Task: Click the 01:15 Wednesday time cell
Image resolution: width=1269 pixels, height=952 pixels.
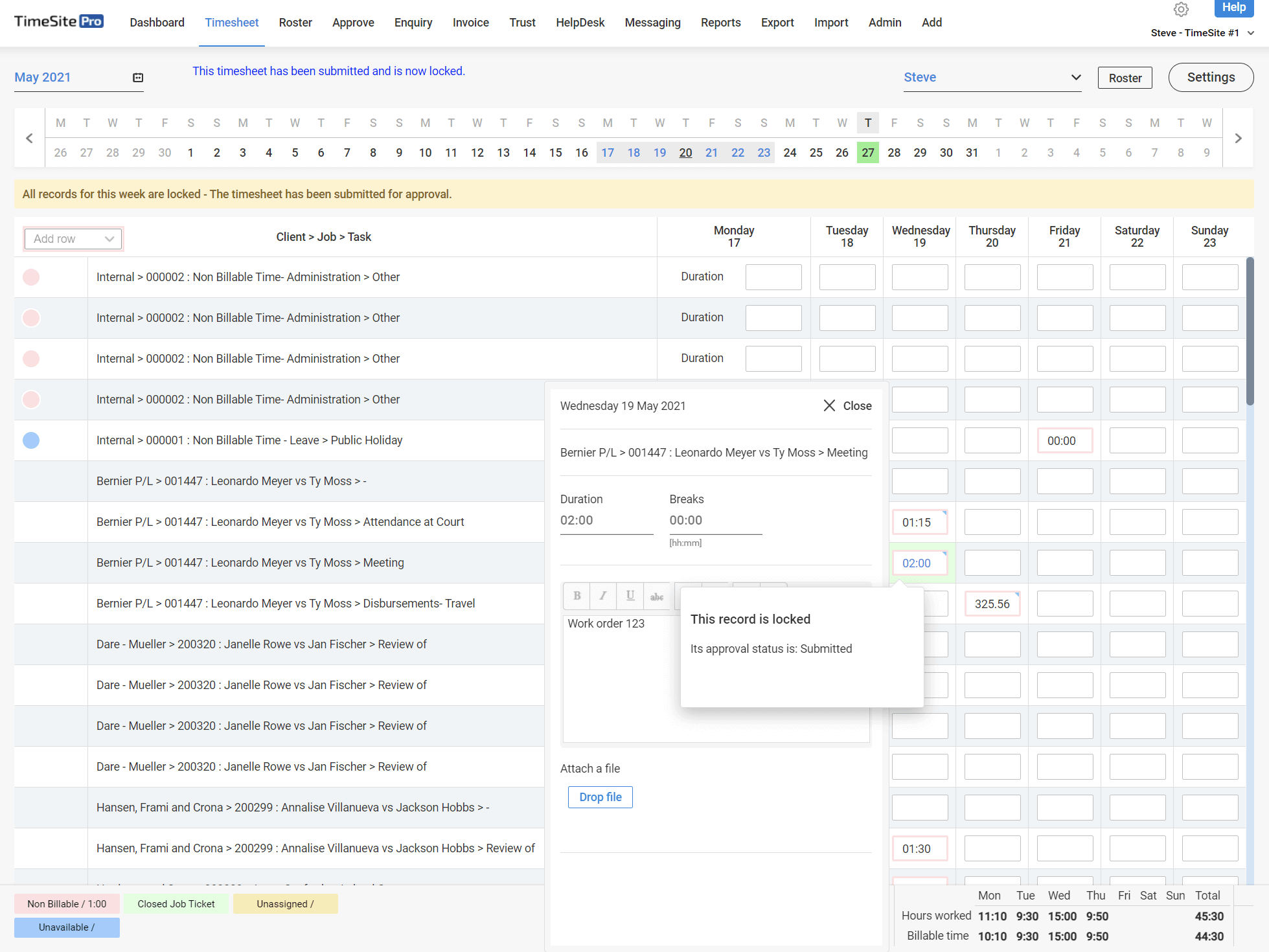Action: point(919,523)
